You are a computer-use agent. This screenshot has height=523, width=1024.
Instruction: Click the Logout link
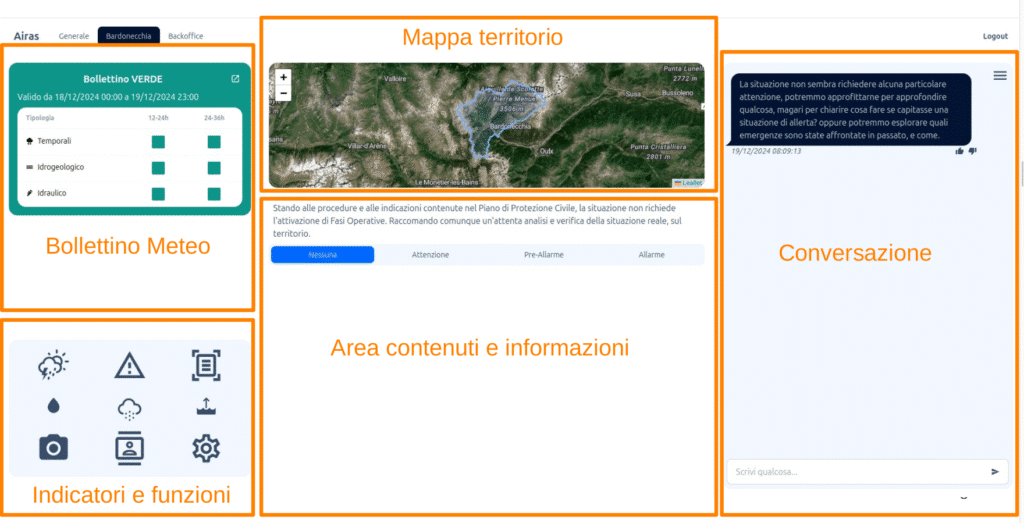point(995,36)
